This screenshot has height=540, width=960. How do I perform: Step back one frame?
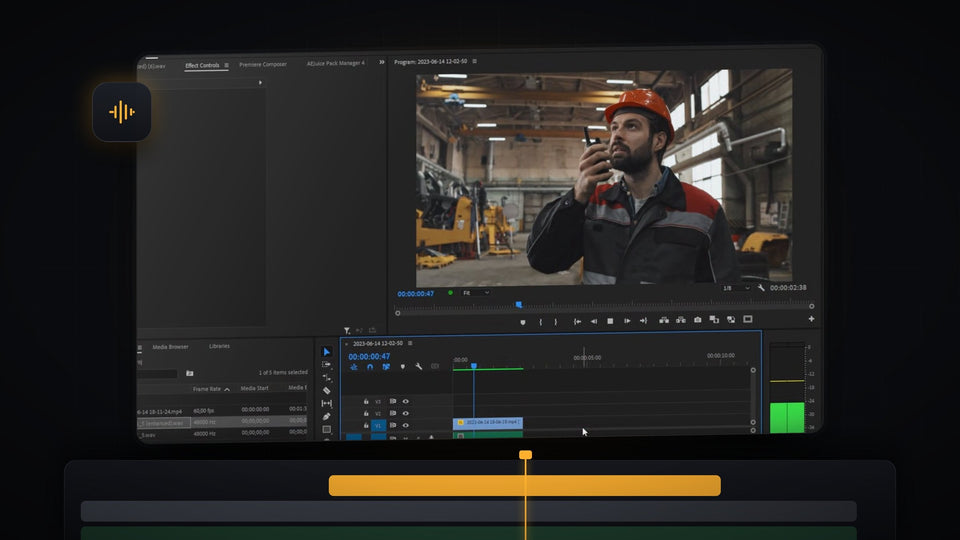593,321
